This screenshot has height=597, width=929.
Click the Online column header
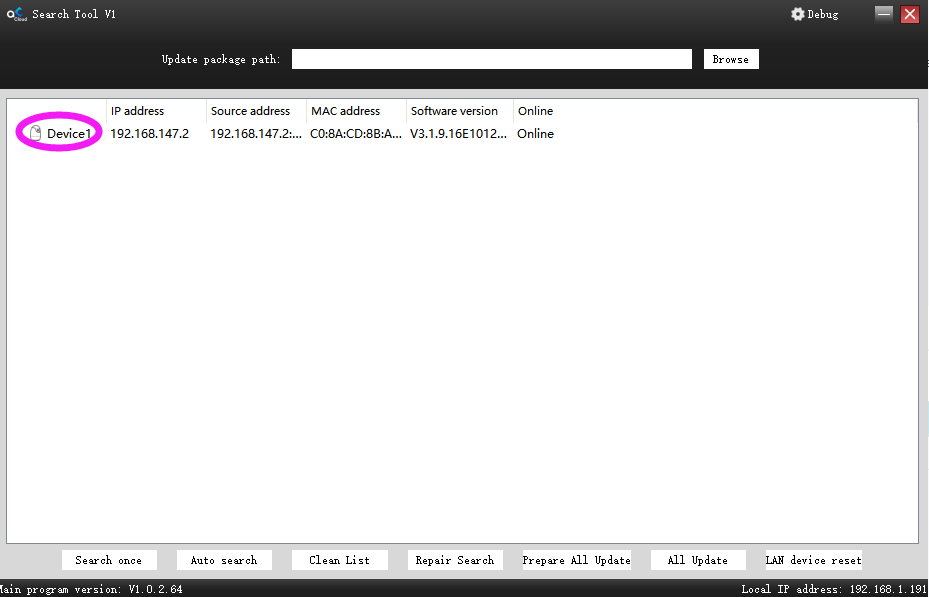pos(536,111)
